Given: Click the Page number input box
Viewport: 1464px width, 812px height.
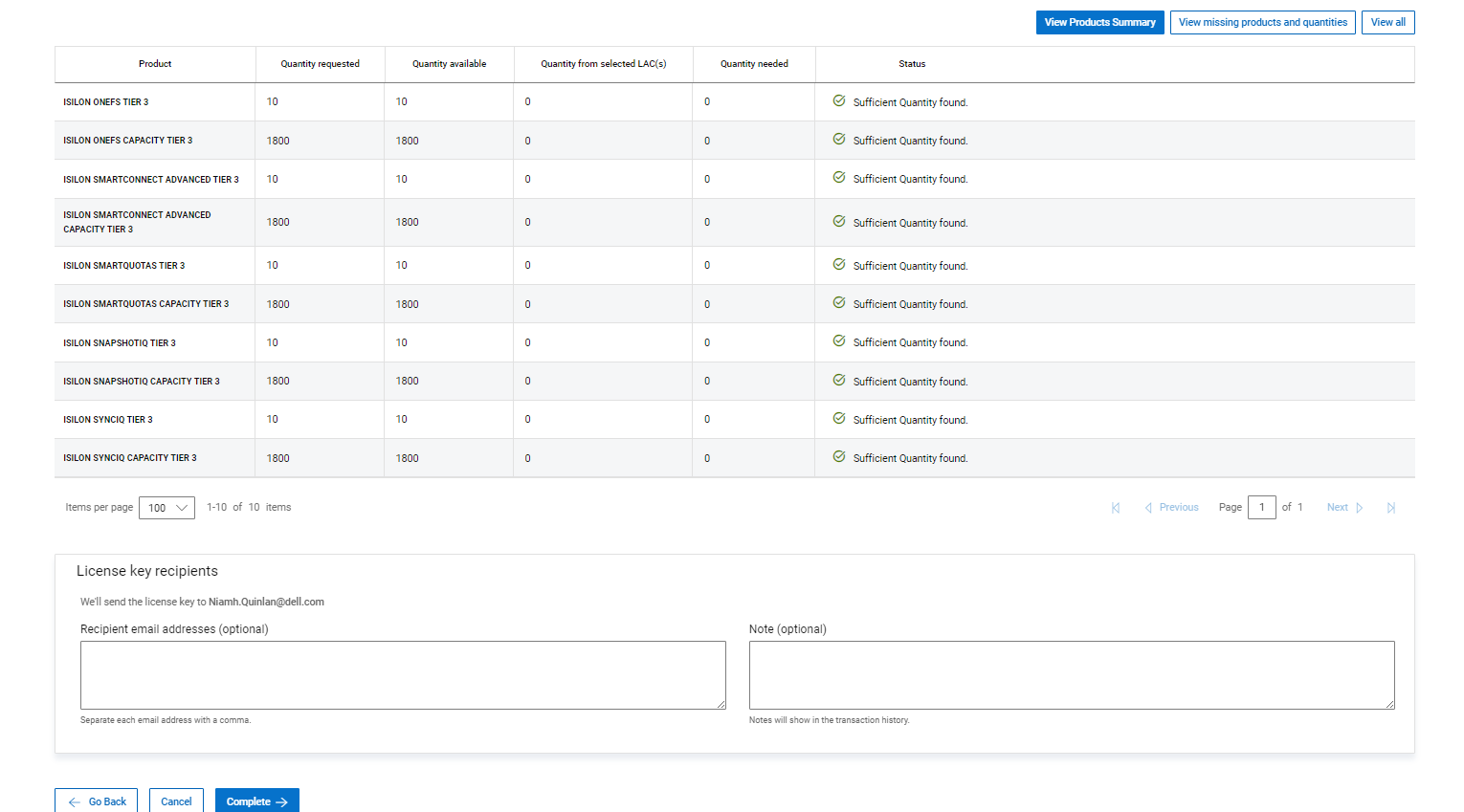Looking at the screenshot, I should (1261, 507).
